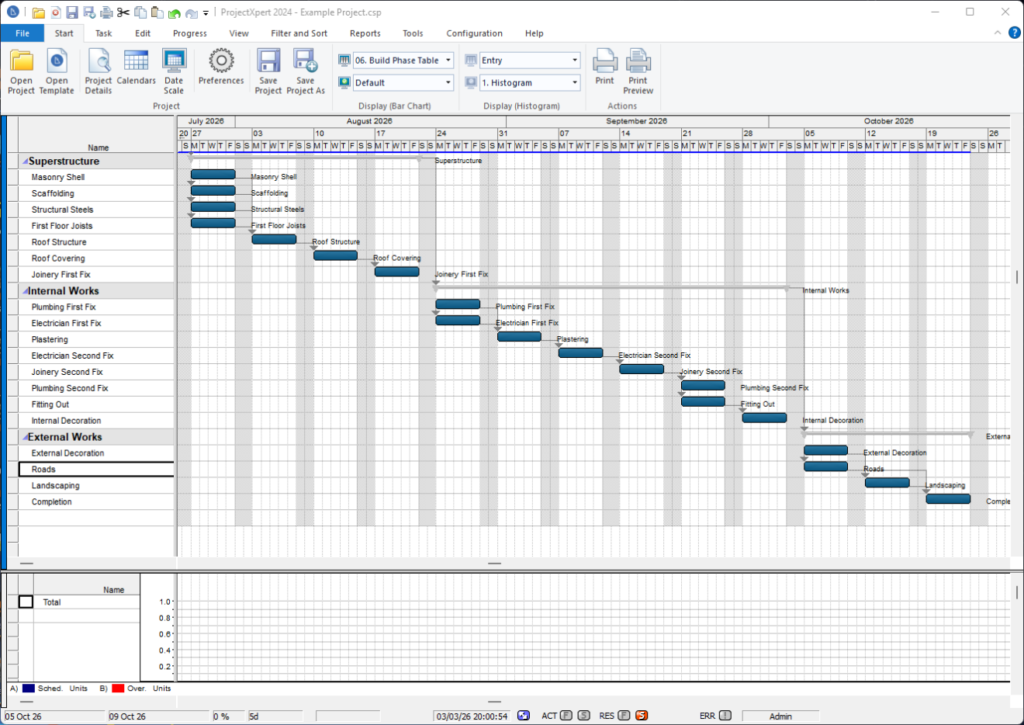Click the scissors cut icon
Screen dimensions: 1024x725
[123, 12]
